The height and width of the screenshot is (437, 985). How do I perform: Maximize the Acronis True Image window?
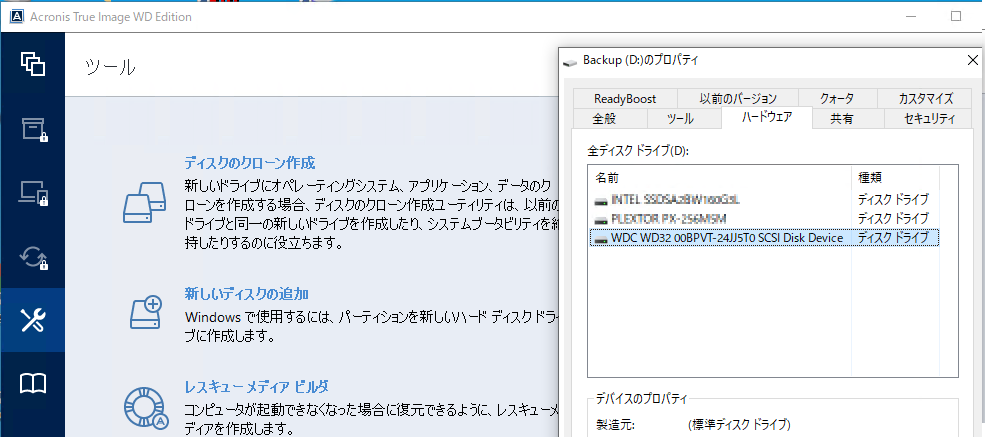955,16
